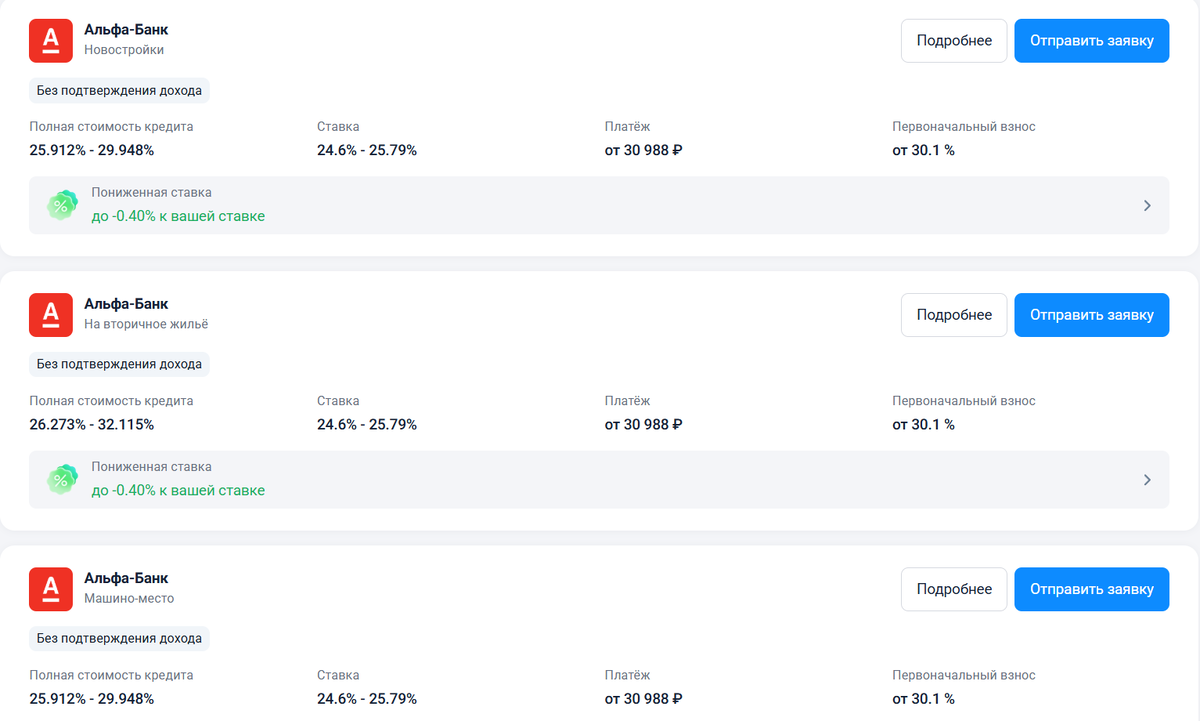Screen dimensions: 1200x721
Task: Click Альфа-Банк title of Машино-место offer
Action: [126, 578]
